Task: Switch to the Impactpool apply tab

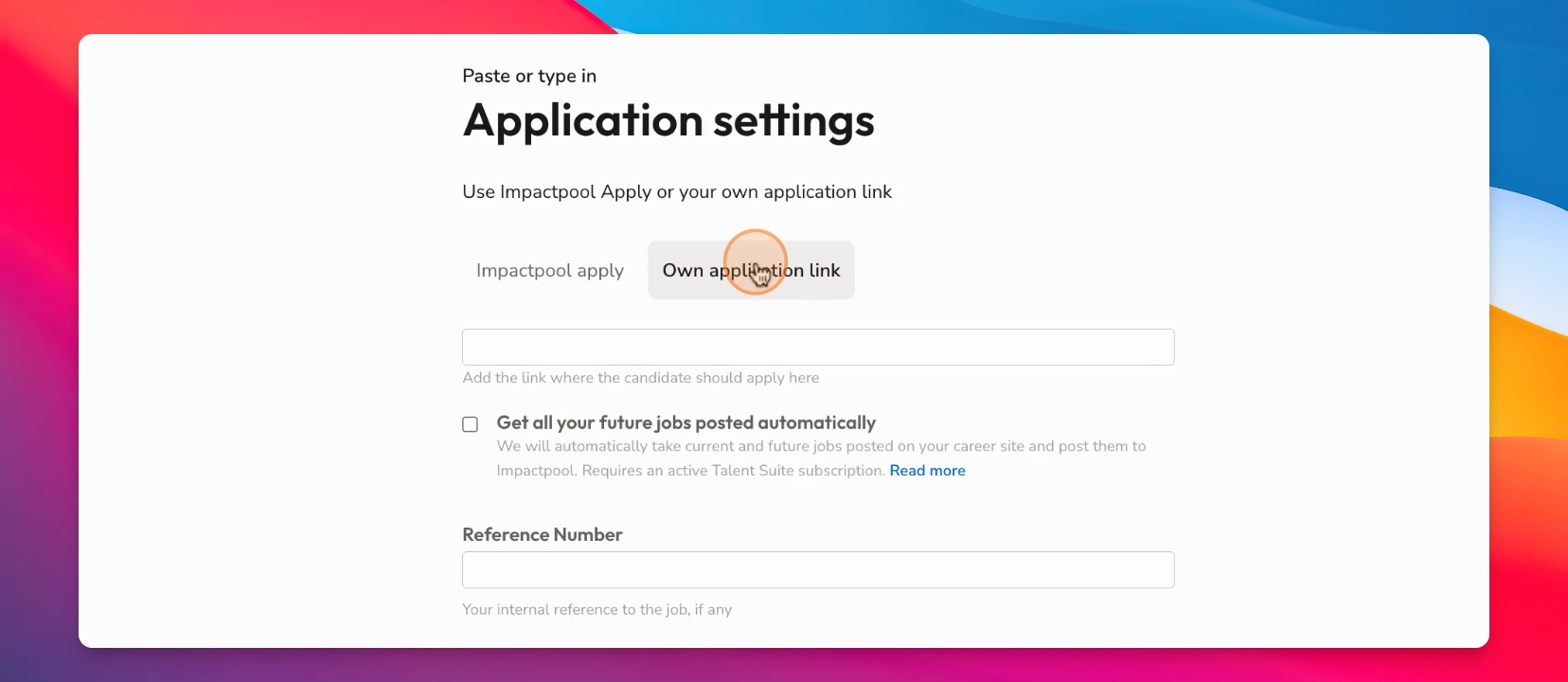Action: pyautogui.click(x=549, y=271)
